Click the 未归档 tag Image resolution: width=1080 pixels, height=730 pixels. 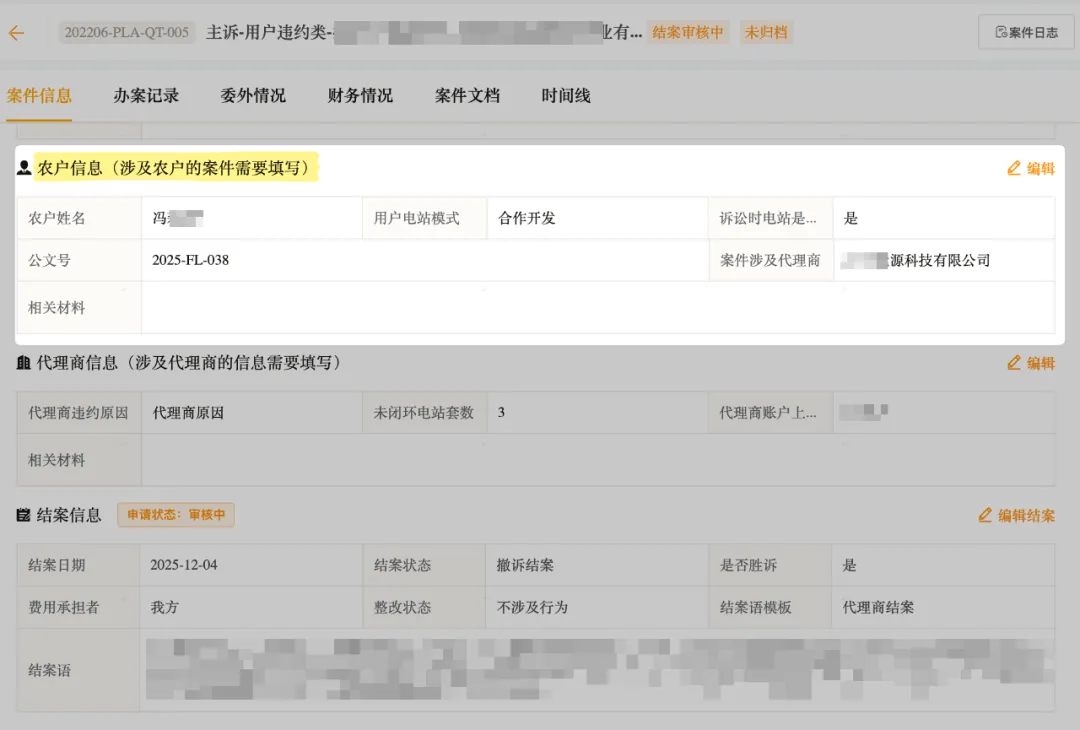pyautogui.click(x=766, y=32)
